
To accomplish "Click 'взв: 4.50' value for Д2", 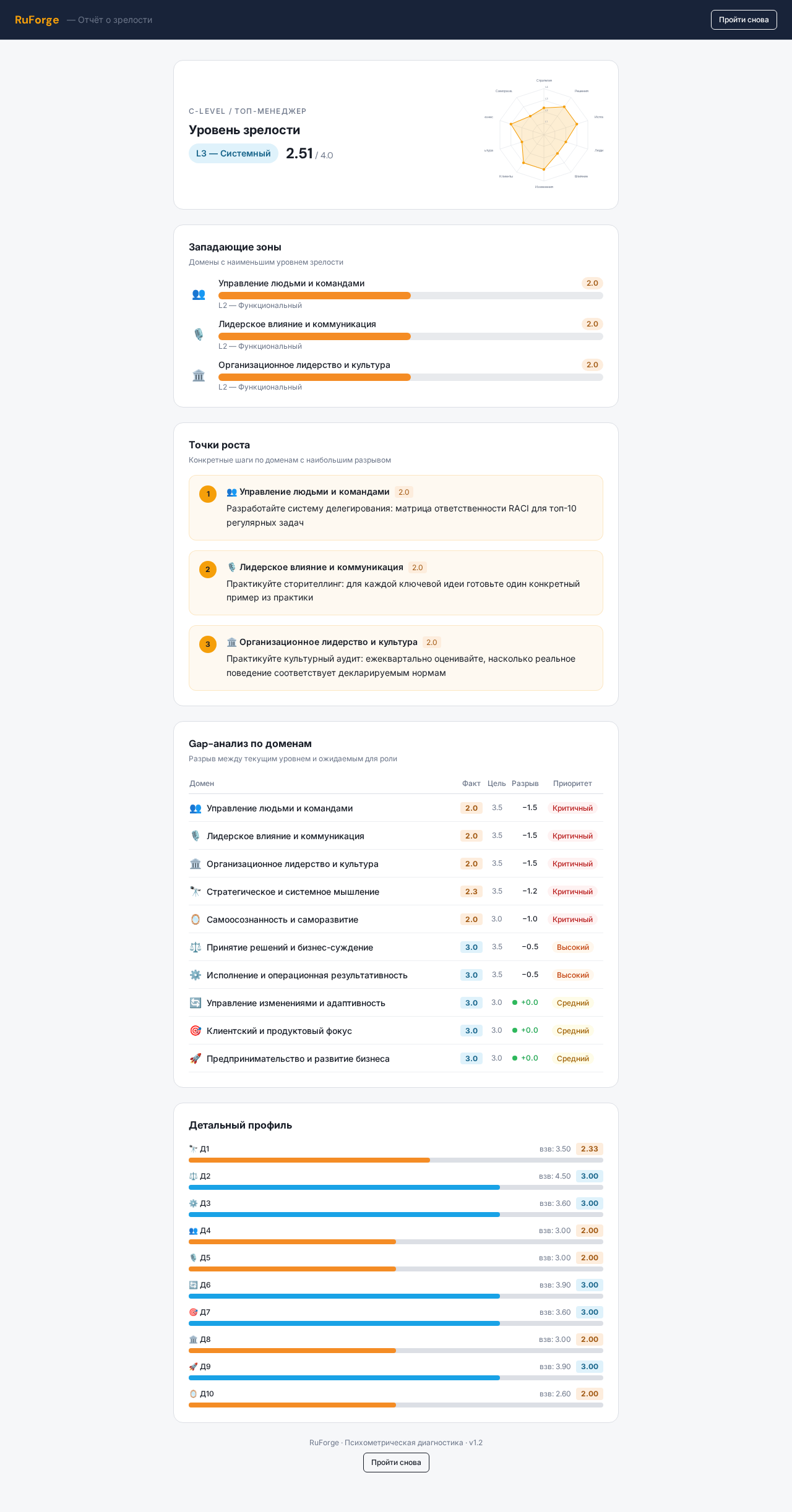I will click(555, 1176).
